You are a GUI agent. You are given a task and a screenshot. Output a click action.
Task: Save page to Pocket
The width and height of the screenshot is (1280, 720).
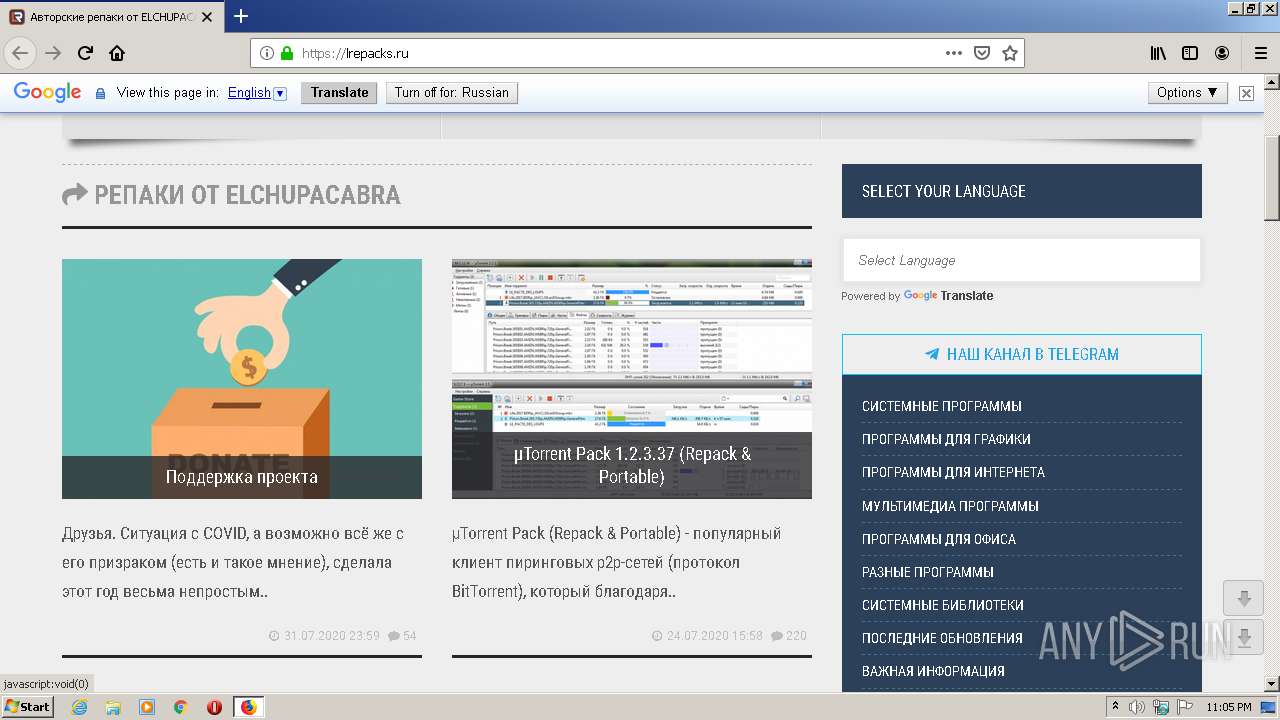tap(982, 53)
